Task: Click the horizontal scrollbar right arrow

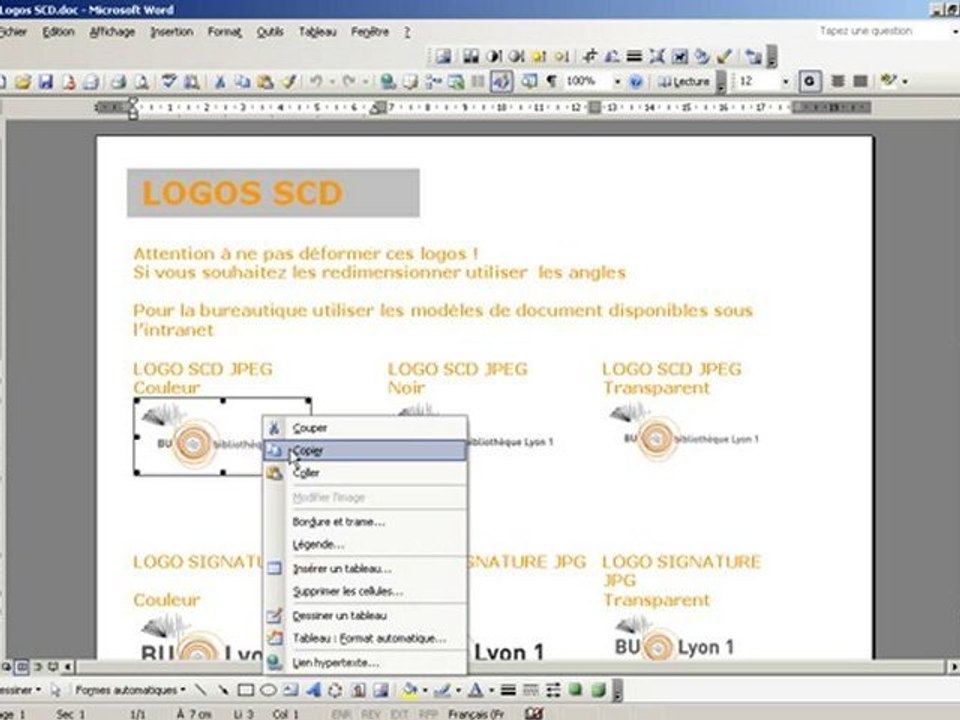Action: click(x=954, y=667)
